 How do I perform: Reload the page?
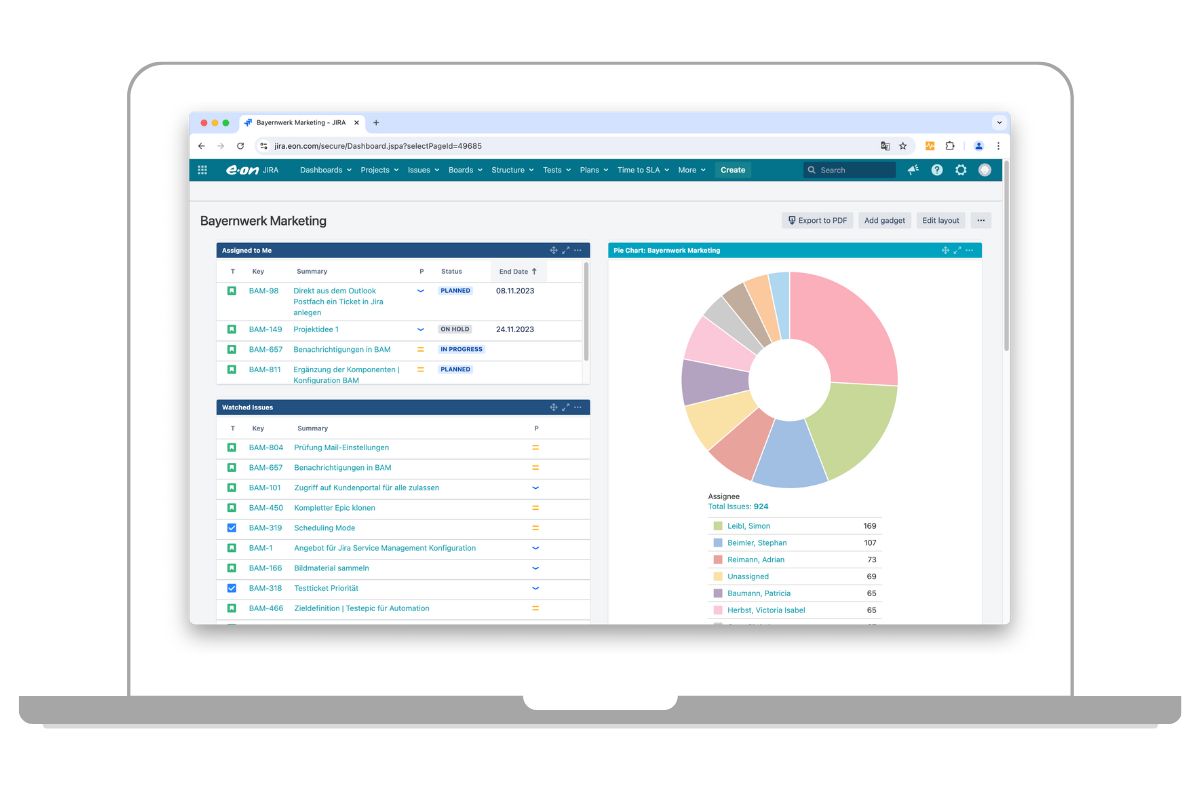[240, 146]
